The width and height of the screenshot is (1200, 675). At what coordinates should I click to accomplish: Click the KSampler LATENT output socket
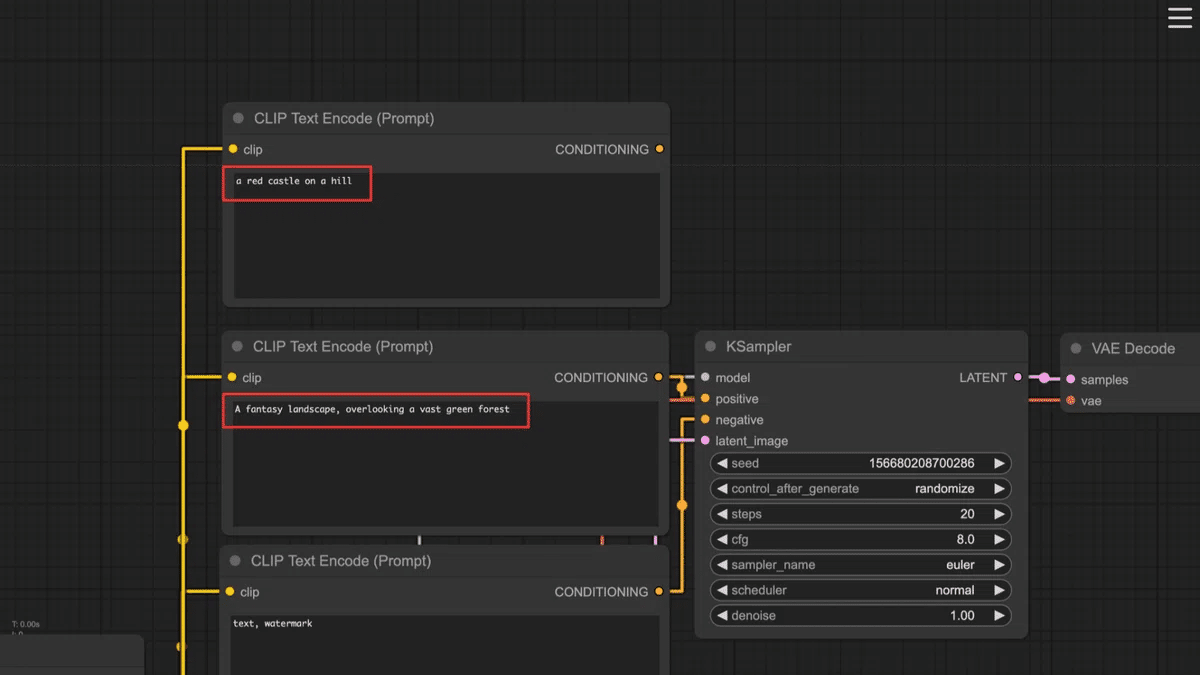click(x=1018, y=378)
